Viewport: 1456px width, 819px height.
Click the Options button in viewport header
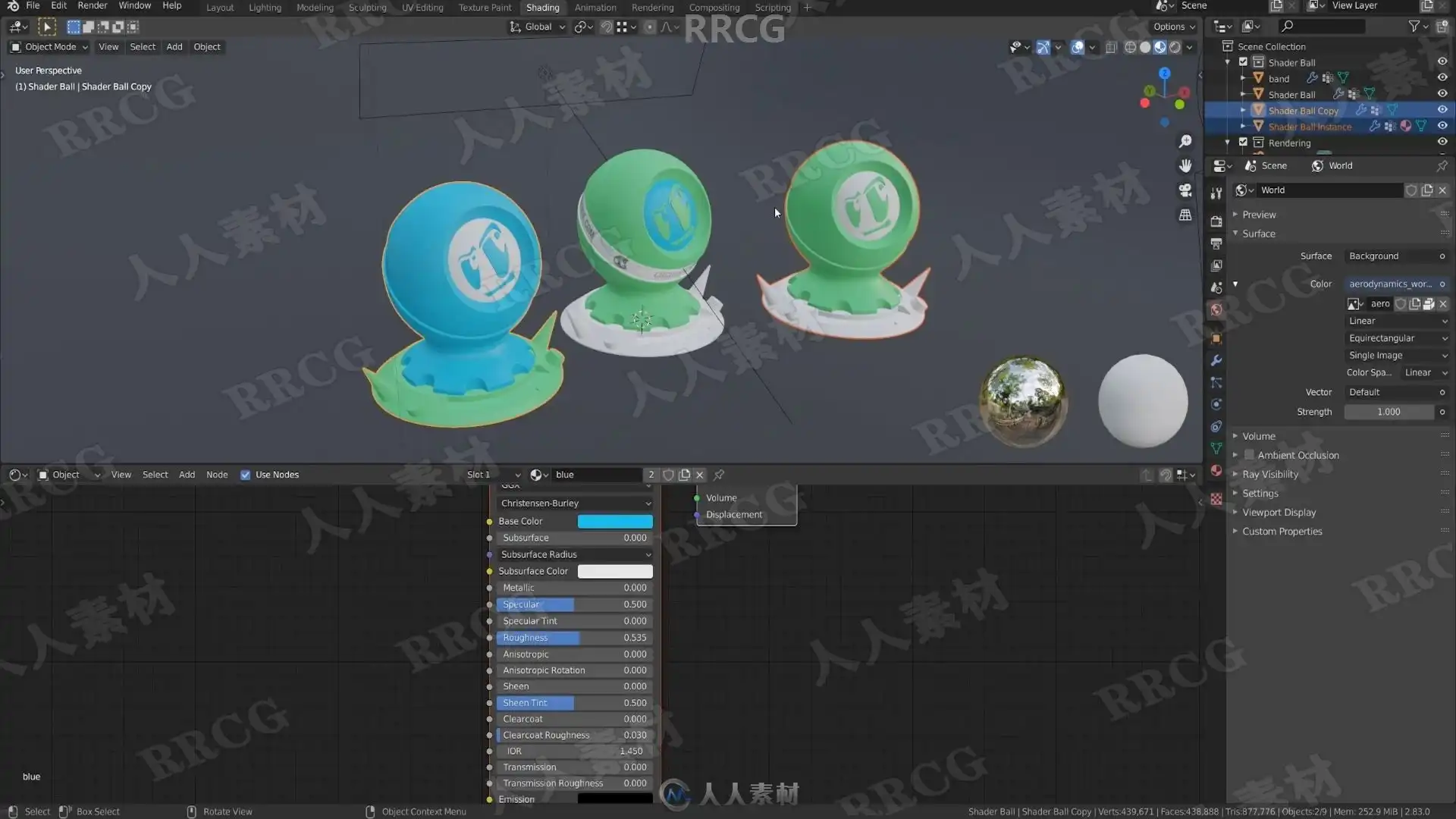click(x=1173, y=27)
